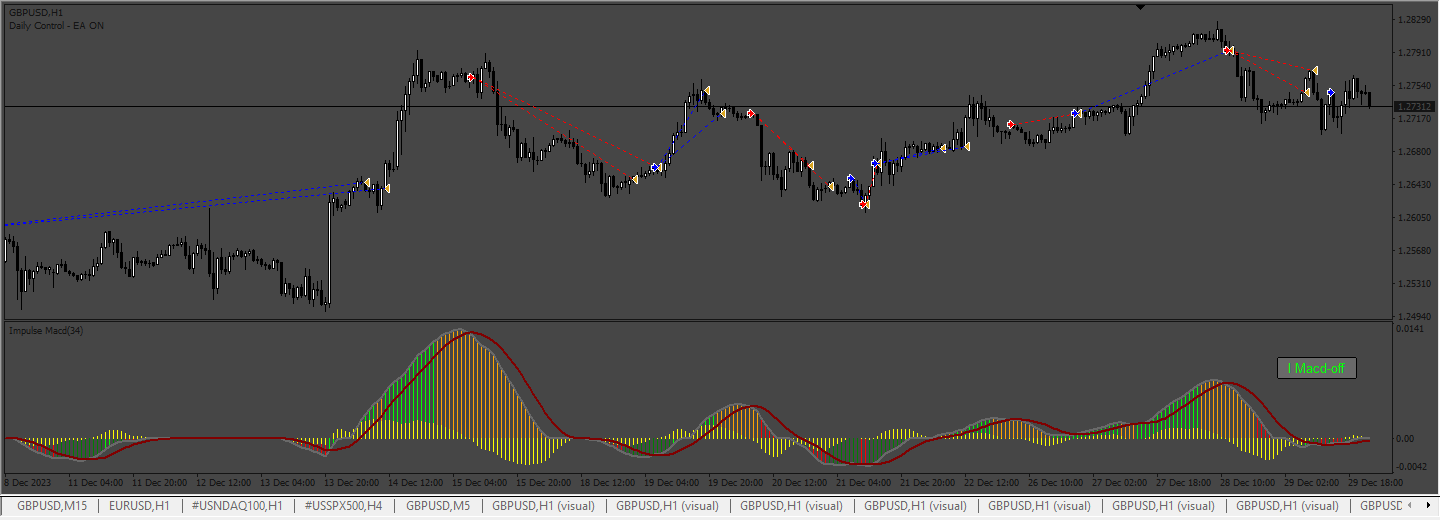Select the blue buy arrow near 19 Dec 04:00

[x=655, y=167]
